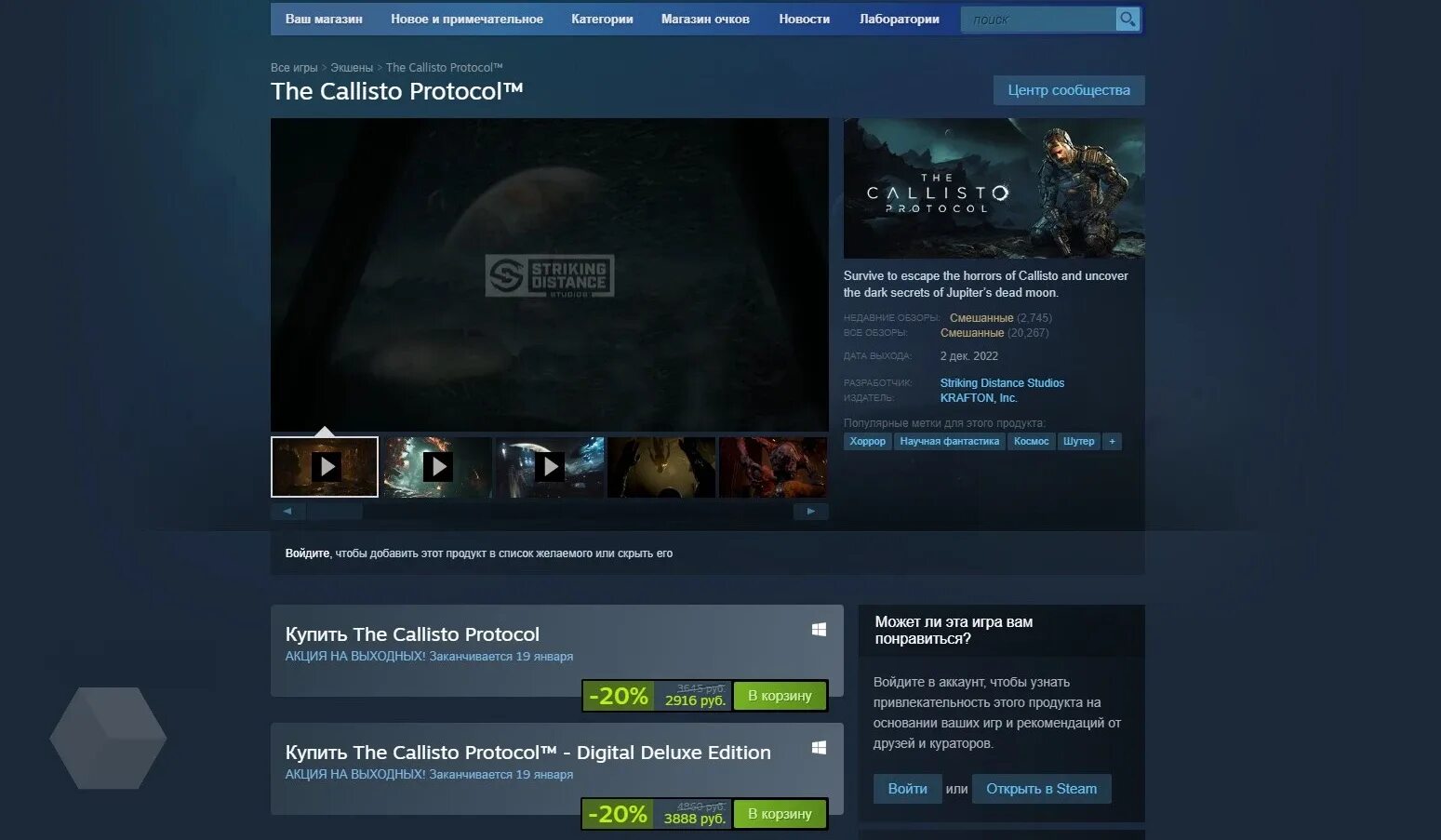Click Может ли эта игра вам понравиться heading
1441x840 pixels.
pyautogui.click(x=954, y=630)
